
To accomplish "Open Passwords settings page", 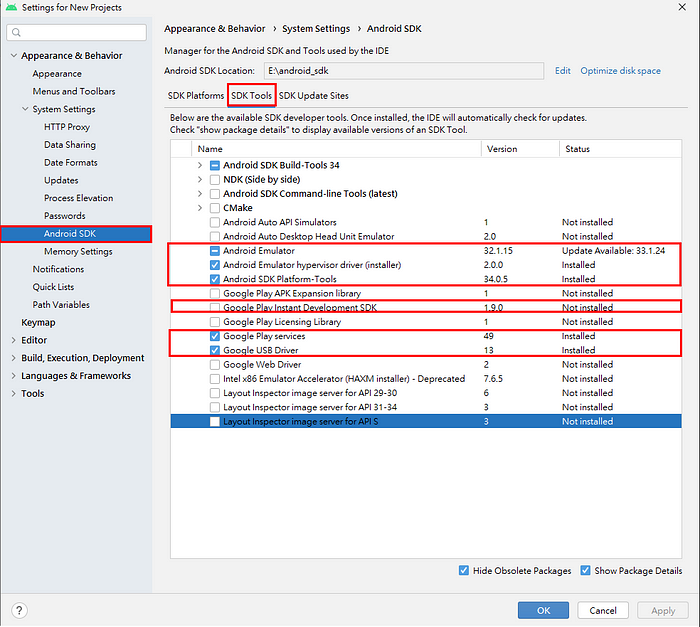I will click(65, 216).
